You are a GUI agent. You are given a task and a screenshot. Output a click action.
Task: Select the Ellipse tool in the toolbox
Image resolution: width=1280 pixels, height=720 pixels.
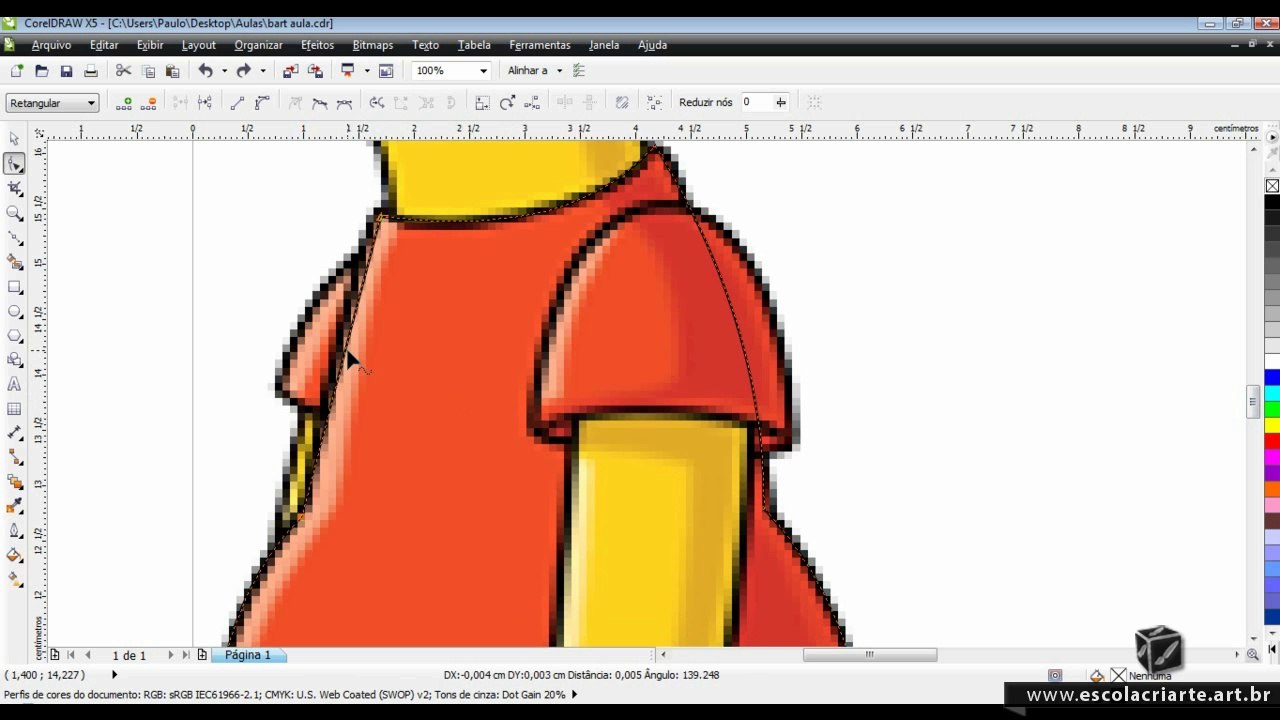14,311
